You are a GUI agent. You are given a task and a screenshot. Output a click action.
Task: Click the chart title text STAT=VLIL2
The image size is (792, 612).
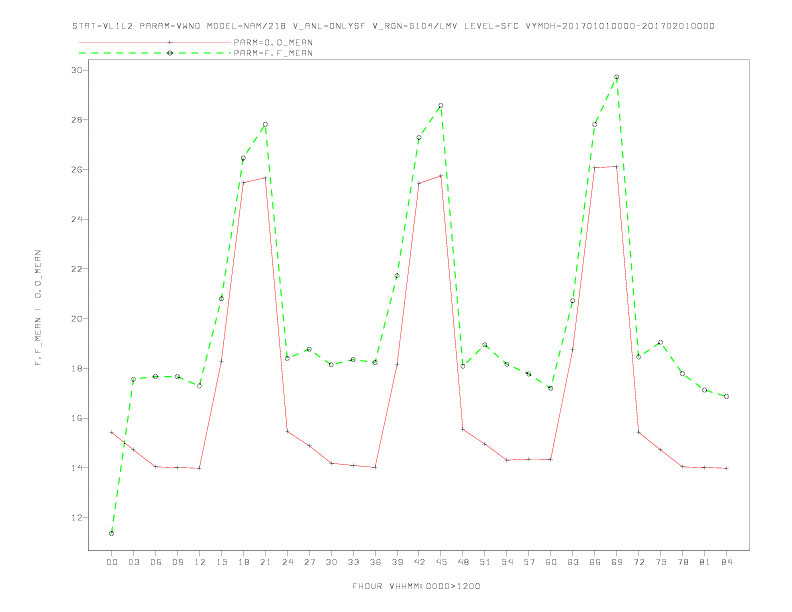coord(103,26)
